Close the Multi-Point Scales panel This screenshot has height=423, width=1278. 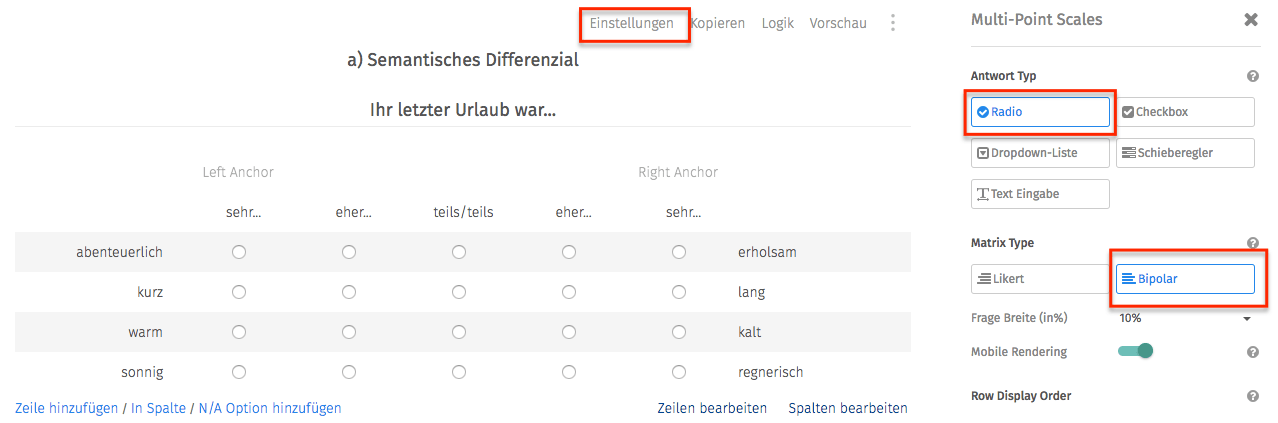[1251, 20]
